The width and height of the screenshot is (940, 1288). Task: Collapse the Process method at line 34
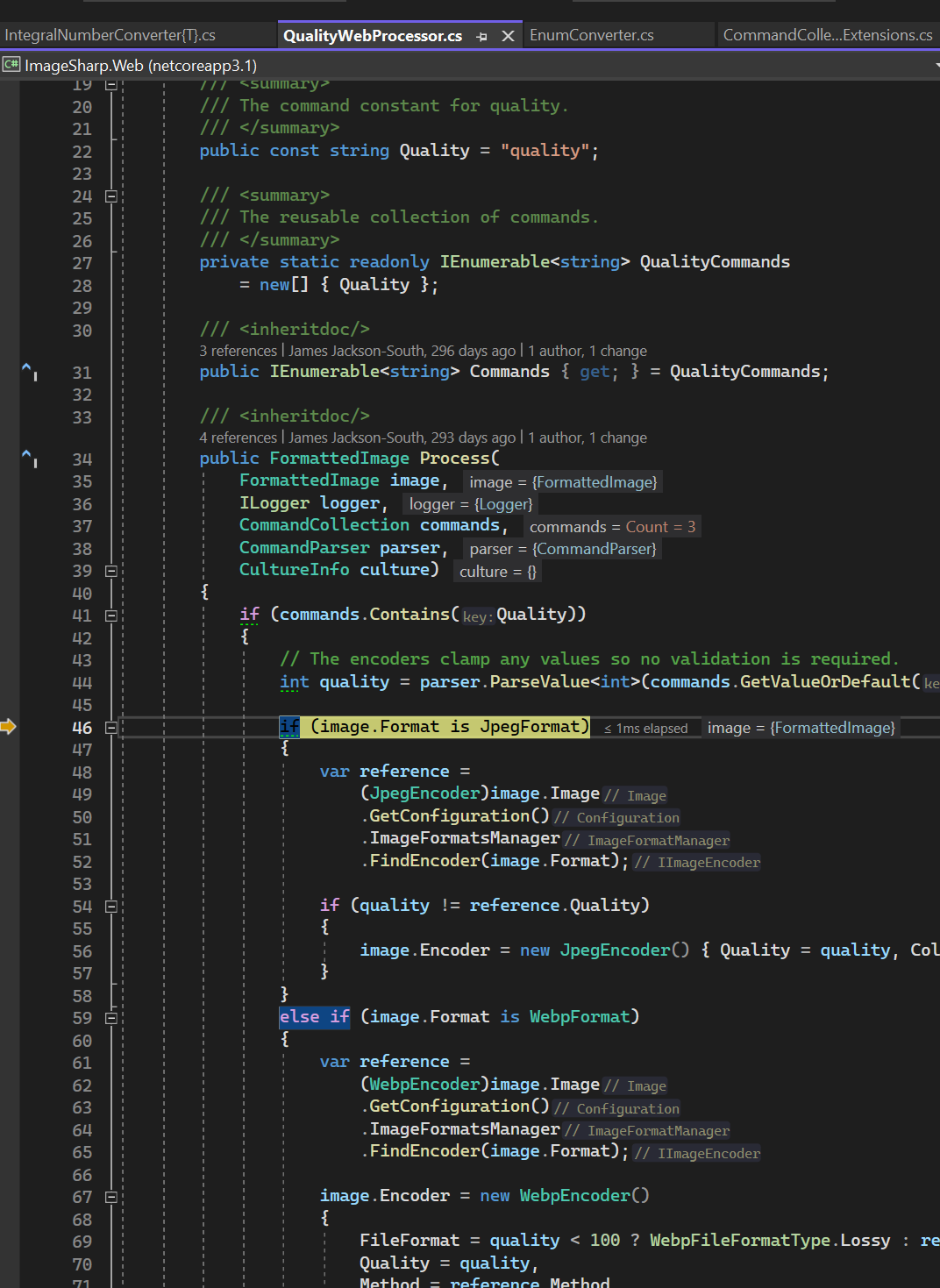pyautogui.click(x=110, y=571)
